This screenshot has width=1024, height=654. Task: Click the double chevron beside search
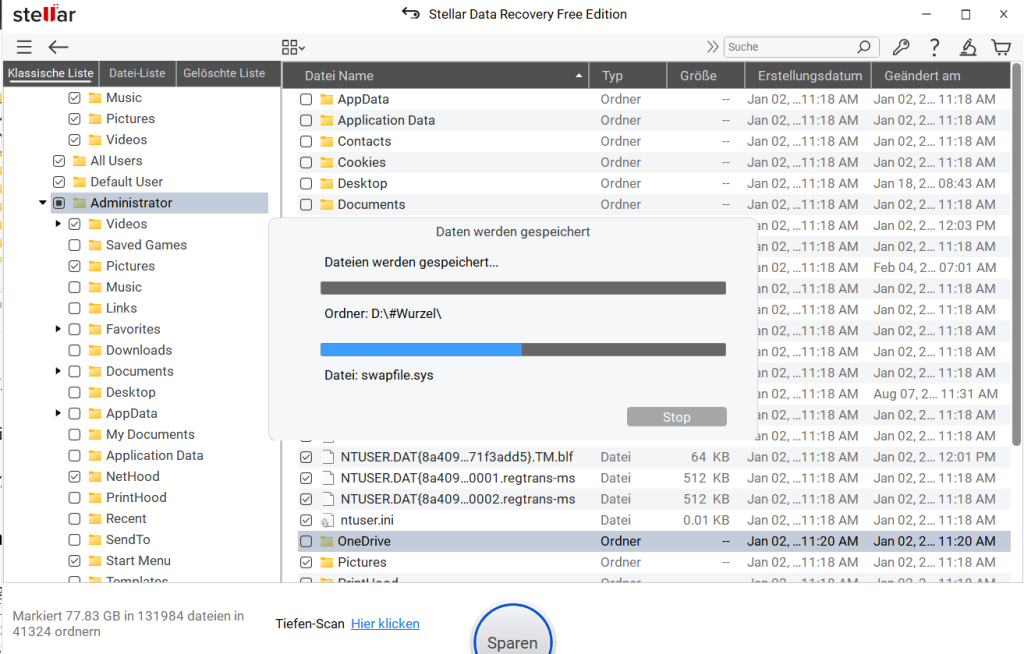712,47
